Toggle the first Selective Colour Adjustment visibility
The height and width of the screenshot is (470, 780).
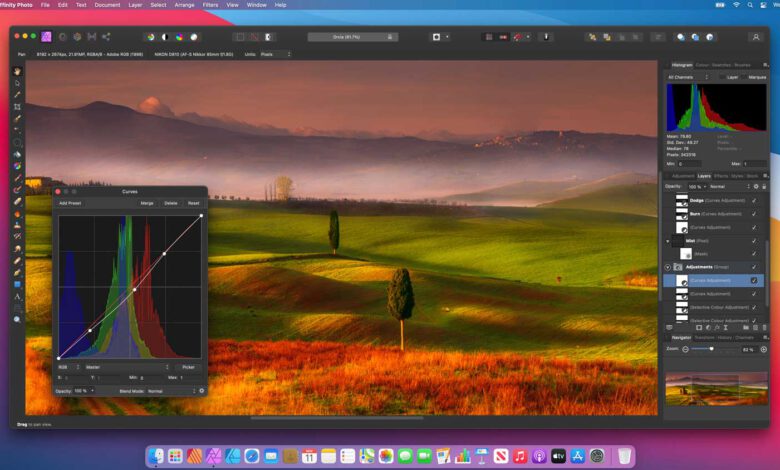click(754, 307)
